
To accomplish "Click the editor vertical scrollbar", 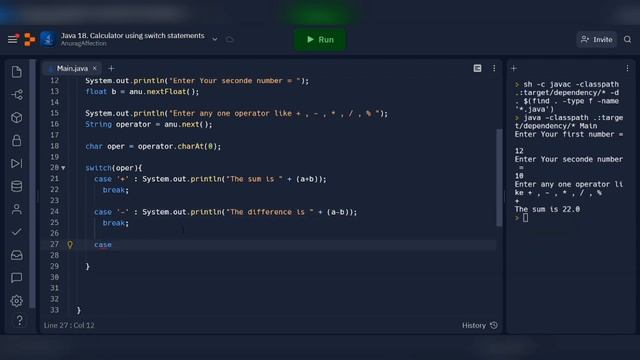I will (x=499, y=178).
